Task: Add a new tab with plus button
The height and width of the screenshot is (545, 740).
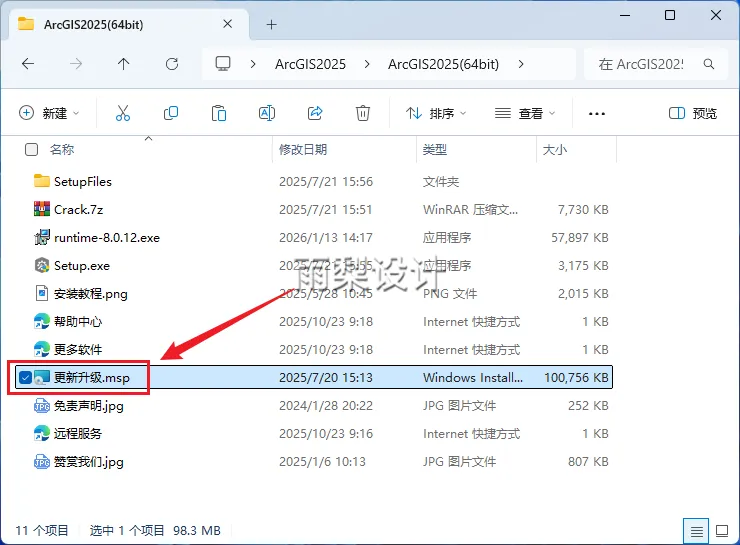Action: pos(271,25)
